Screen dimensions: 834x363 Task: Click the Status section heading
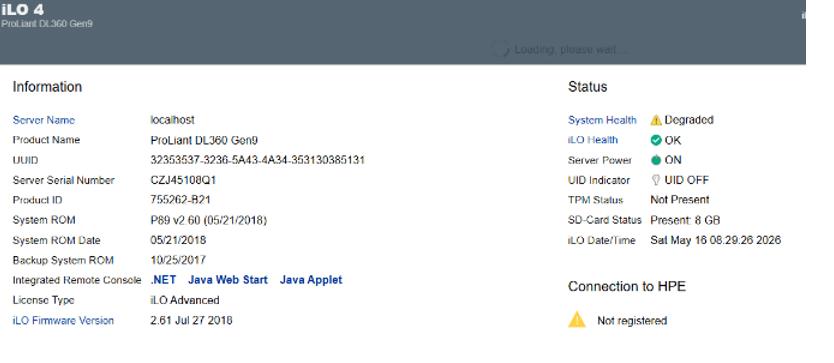coord(587,87)
